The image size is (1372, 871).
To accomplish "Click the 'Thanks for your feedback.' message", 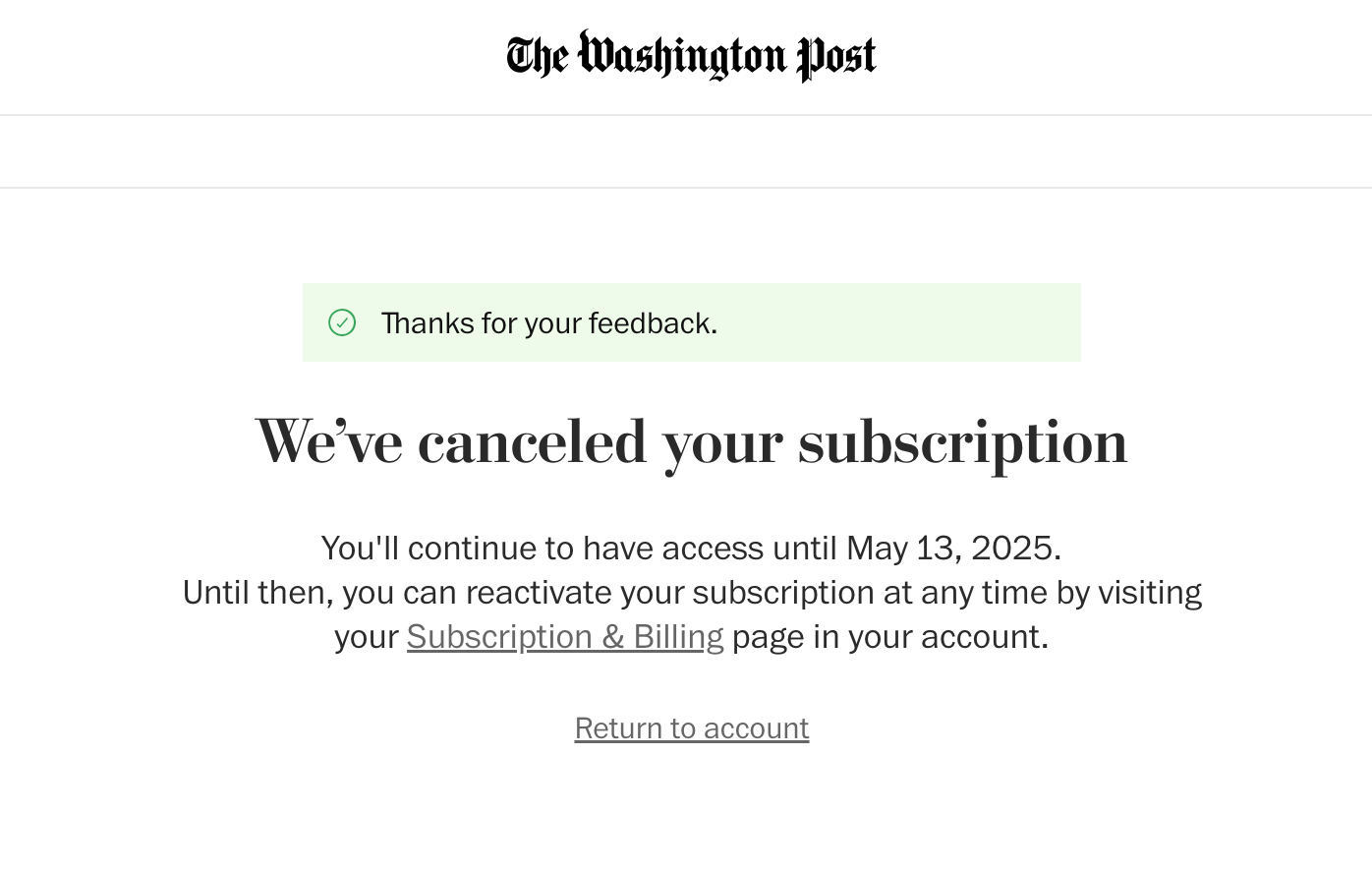I will 548,323.
